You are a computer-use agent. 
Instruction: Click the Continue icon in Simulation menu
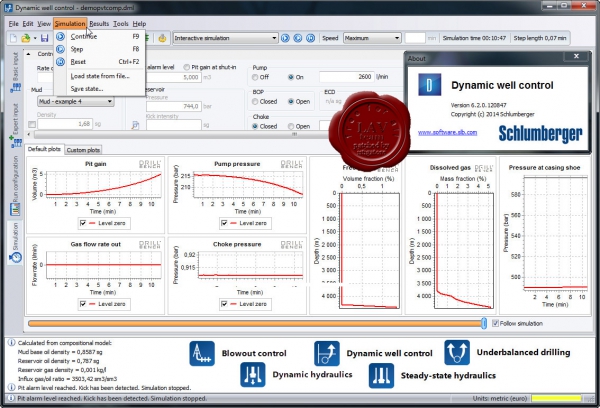[x=60, y=36]
